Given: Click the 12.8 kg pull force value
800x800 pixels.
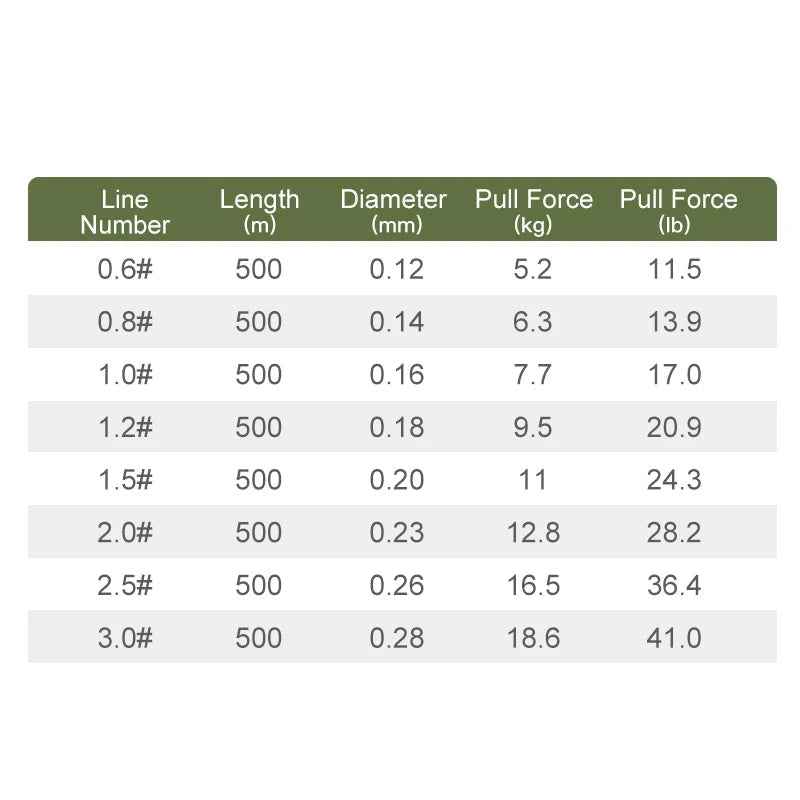Looking at the screenshot, I should (534, 533).
